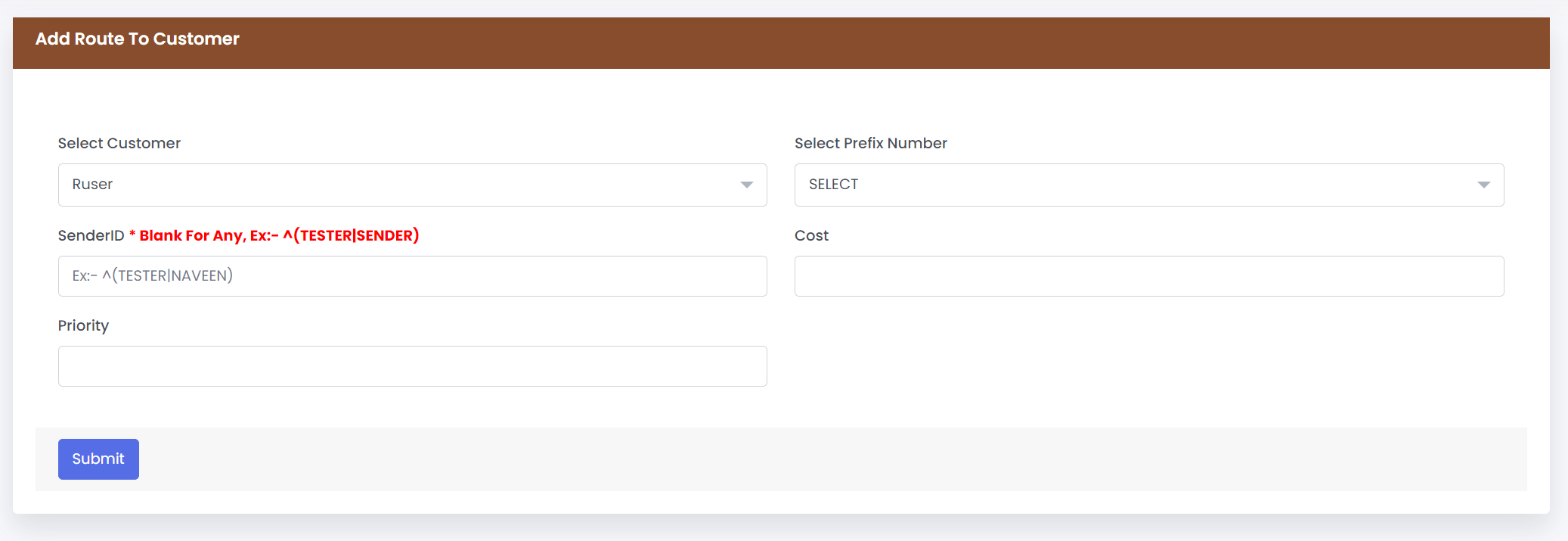The image size is (1568, 541).
Task: Click the red asterisk next to SenderID
Action: click(132, 234)
